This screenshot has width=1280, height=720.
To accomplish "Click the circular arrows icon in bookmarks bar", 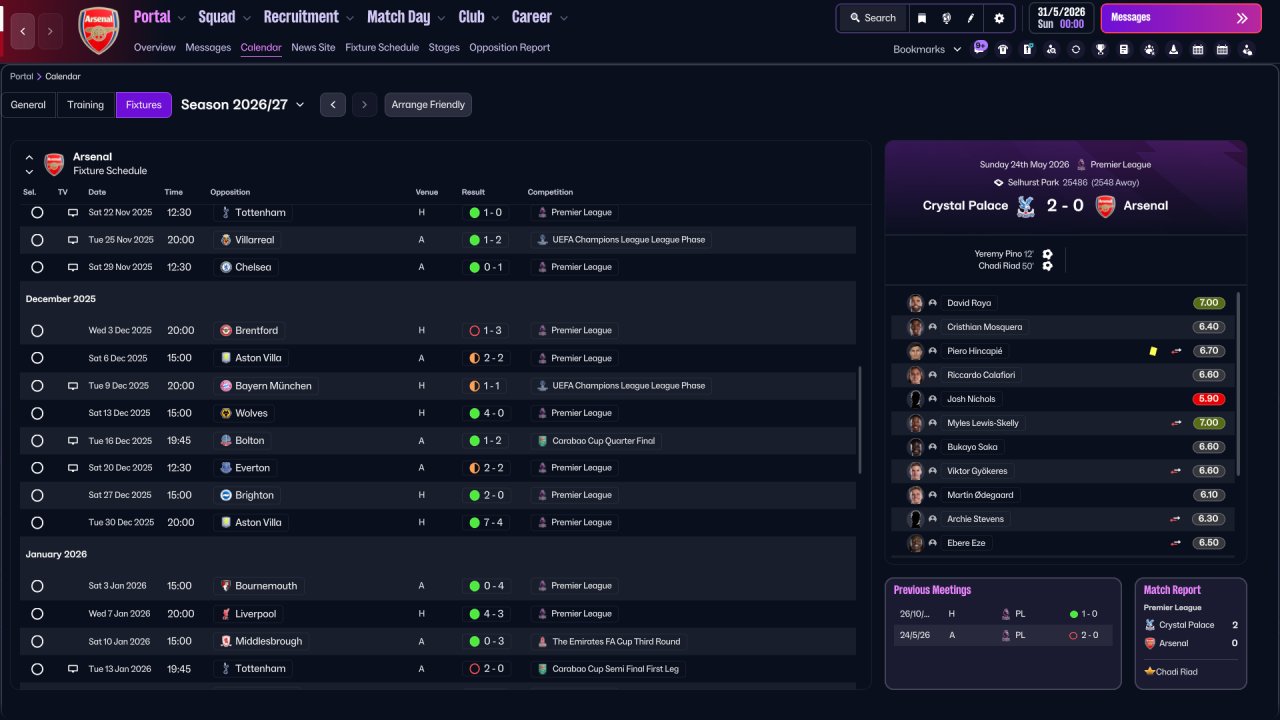I will (x=1075, y=49).
